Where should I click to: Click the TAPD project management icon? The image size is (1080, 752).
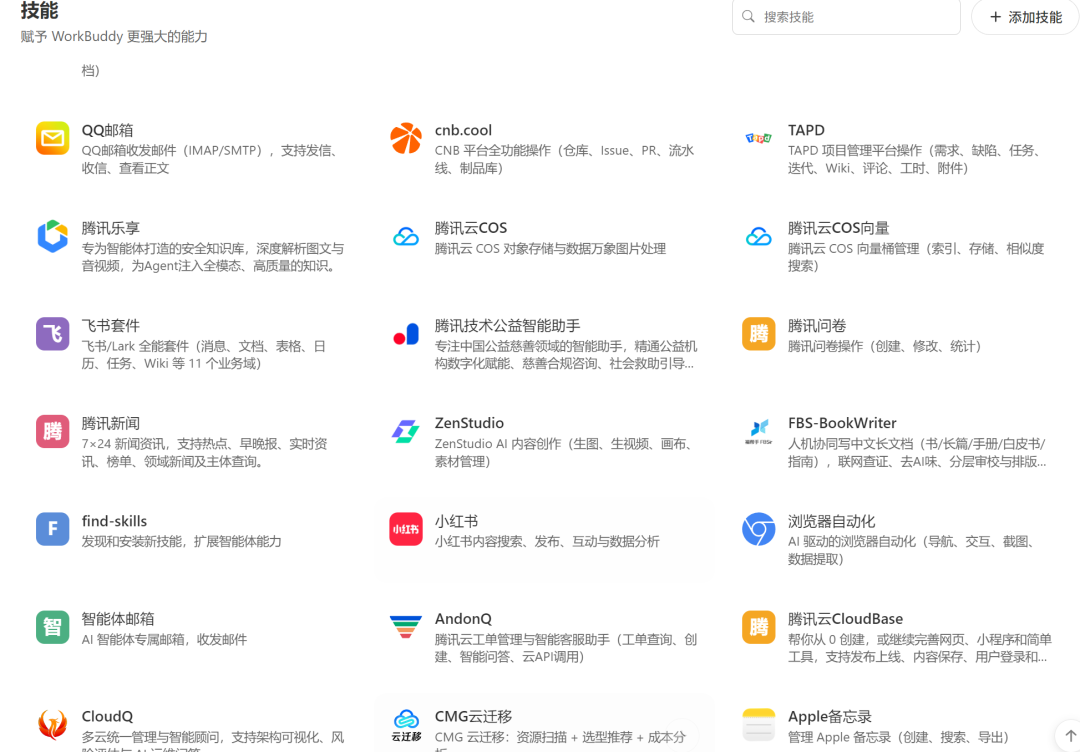pyautogui.click(x=758, y=139)
